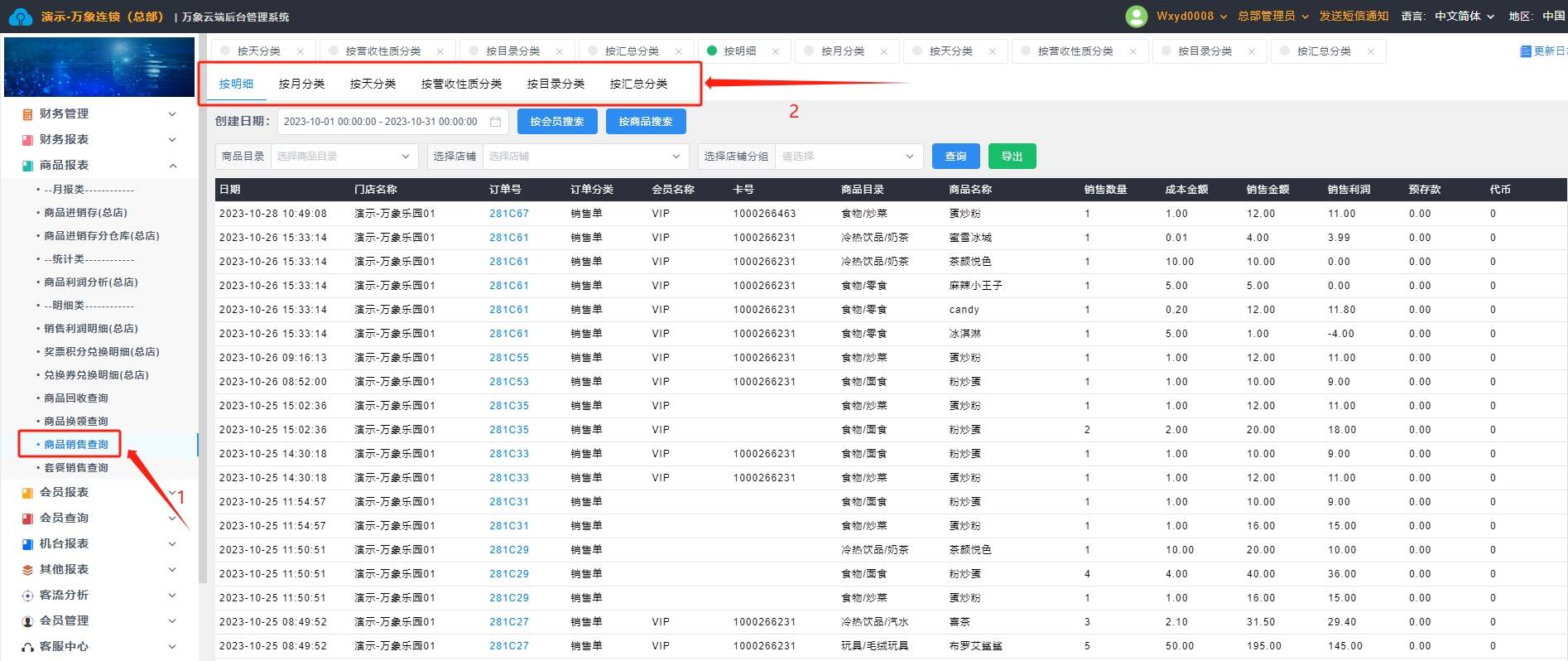Click the 财务管理 sidebar icon
The image size is (1568, 661).
(27, 114)
